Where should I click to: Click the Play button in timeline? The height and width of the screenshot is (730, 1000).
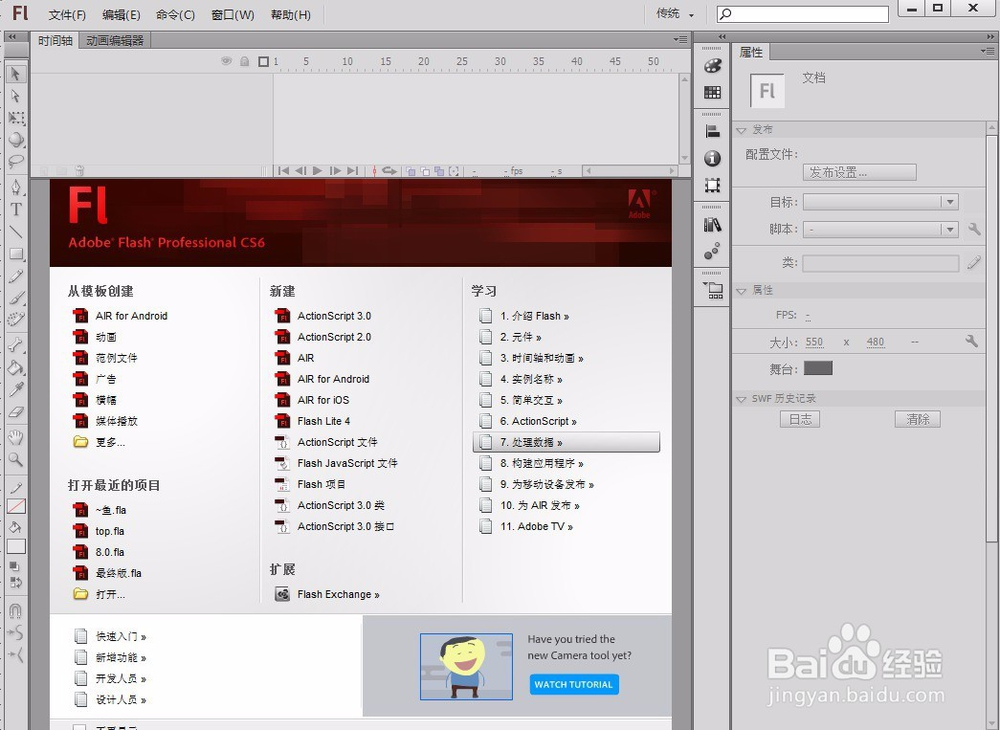(317, 171)
